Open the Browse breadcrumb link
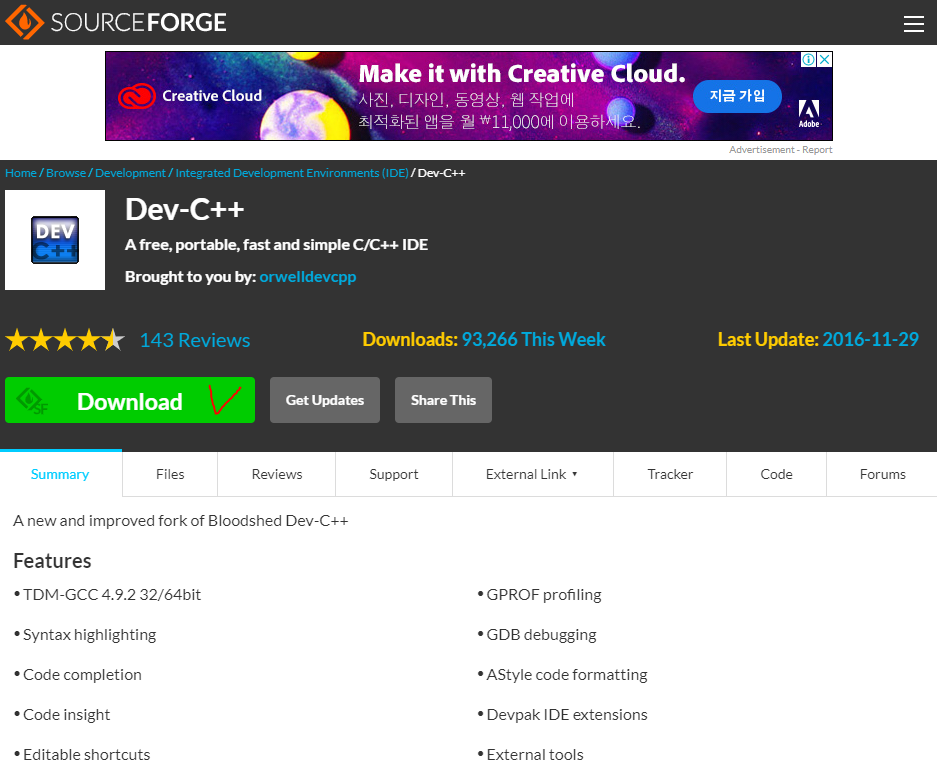937x763 pixels. coord(66,173)
